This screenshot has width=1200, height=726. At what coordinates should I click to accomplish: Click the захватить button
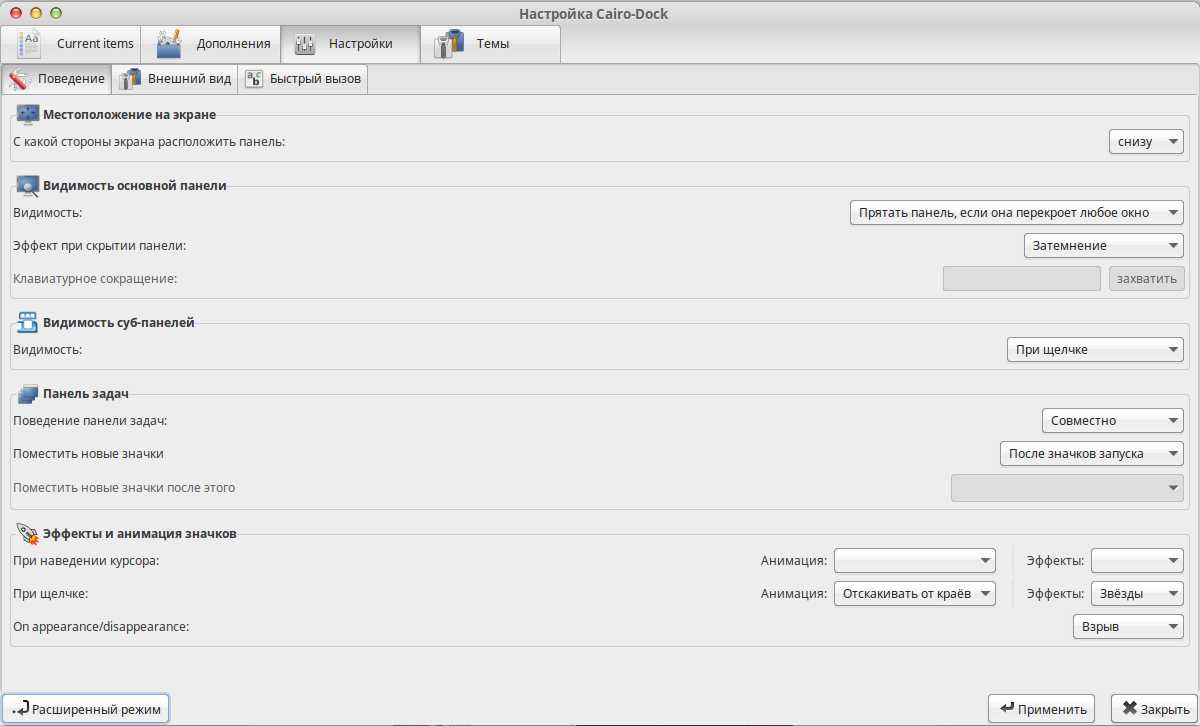click(x=1146, y=278)
